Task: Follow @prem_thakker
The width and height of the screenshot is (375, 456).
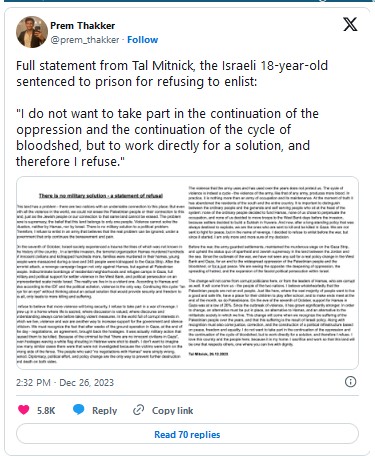Action: [x=143, y=40]
